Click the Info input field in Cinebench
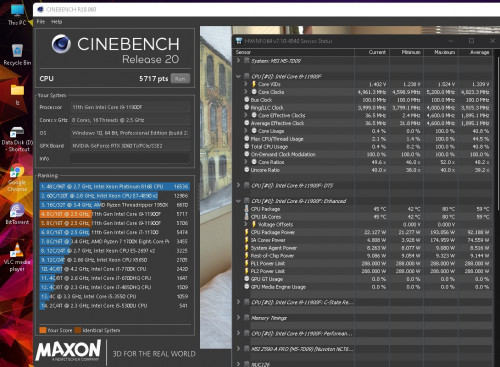Screen dimensions: 500x367 click(x=130, y=159)
